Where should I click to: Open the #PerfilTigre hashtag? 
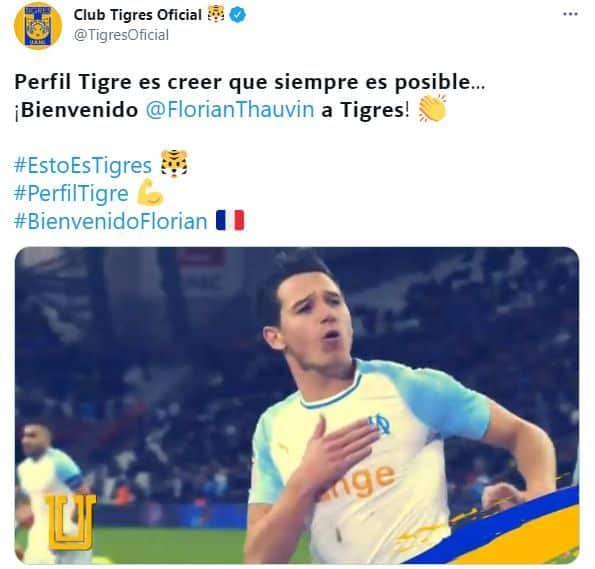click(71, 193)
